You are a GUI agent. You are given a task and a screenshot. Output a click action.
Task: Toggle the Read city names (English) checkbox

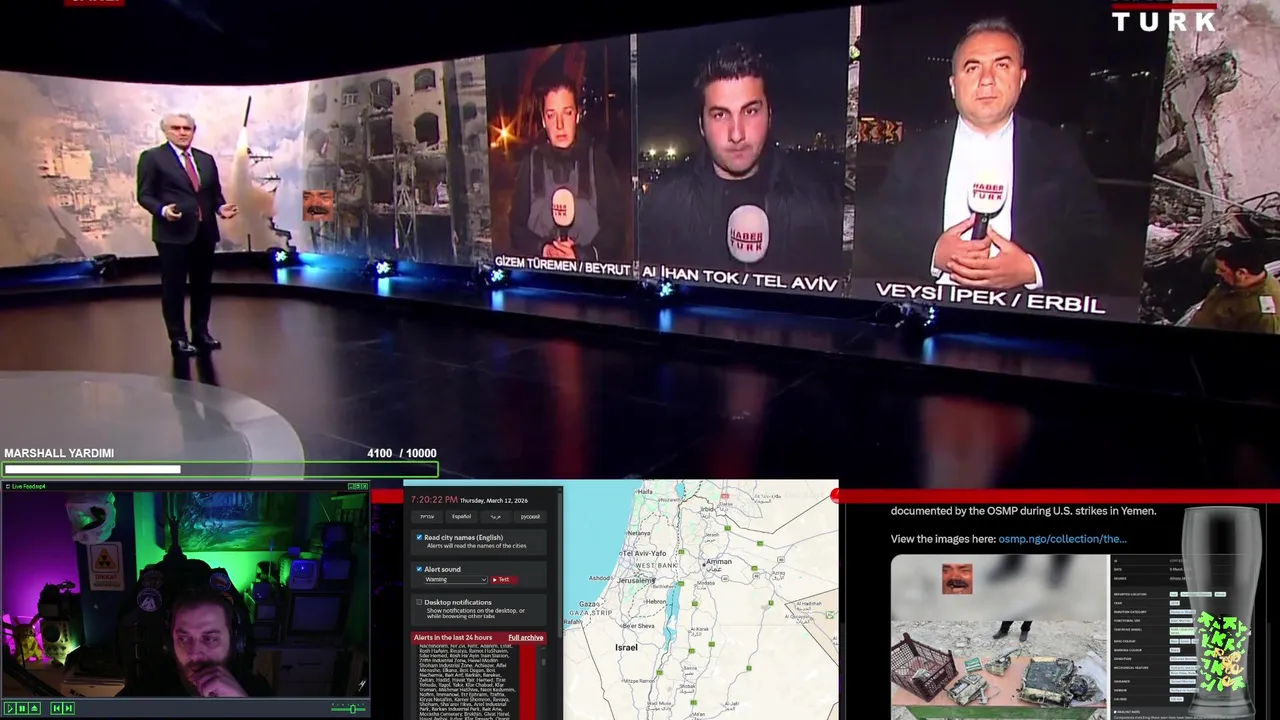[419, 538]
